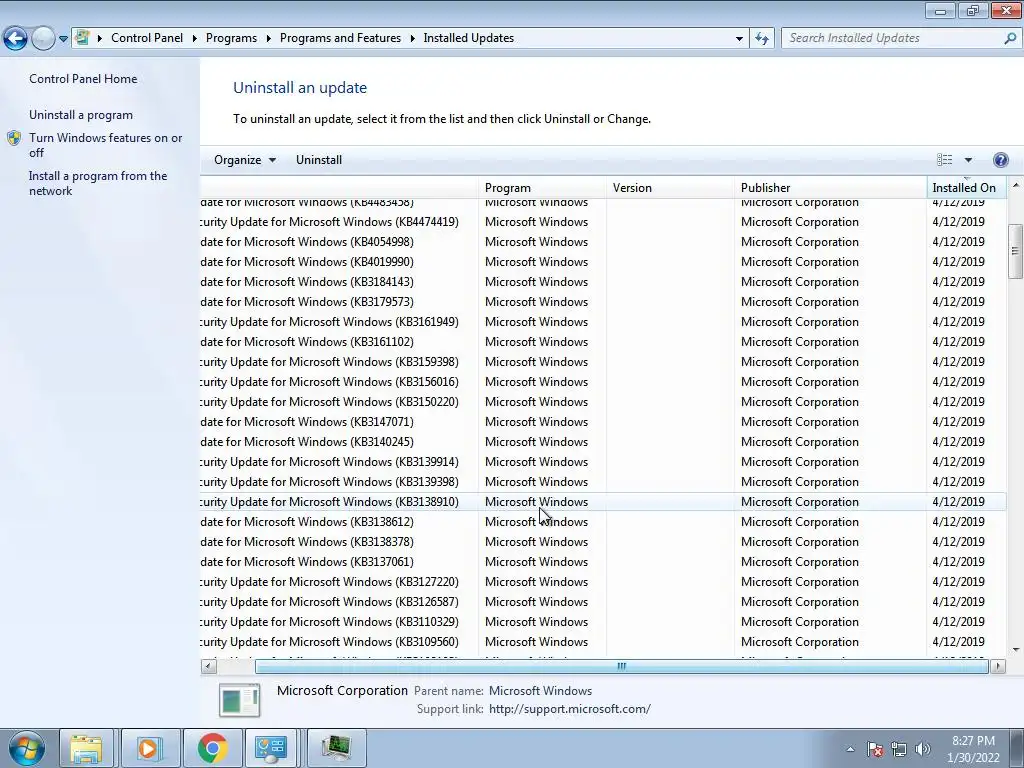Select Installed Updates breadcrumb
1024x768 pixels.
pyautogui.click(x=468, y=38)
